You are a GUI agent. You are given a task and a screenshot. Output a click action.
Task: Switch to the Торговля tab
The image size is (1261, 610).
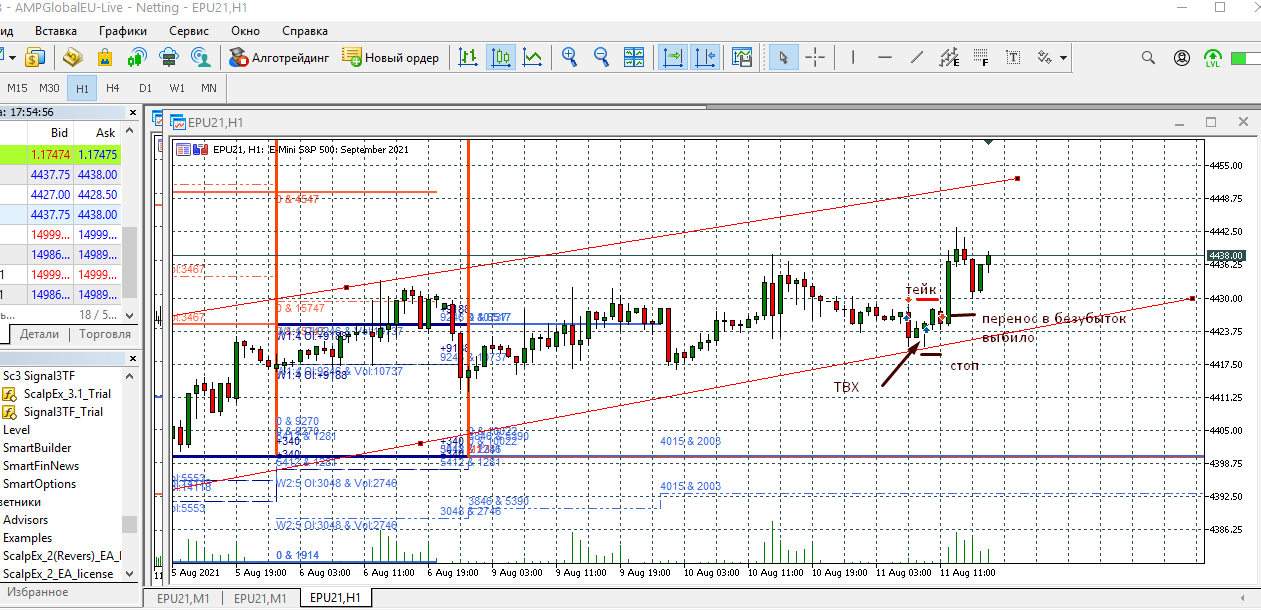pyautogui.click(x=105, y=334)
